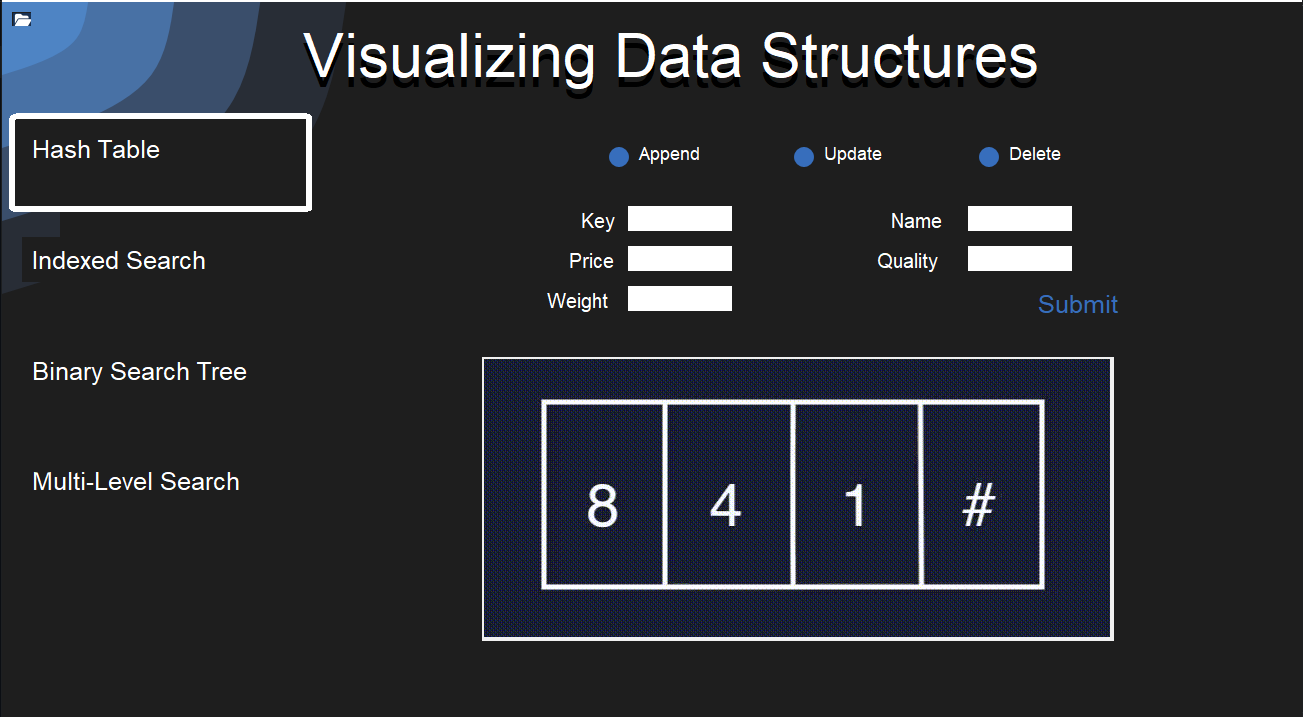Select the Update radio button
This screenshot has width=1303, height=717.
click(803, 156)
